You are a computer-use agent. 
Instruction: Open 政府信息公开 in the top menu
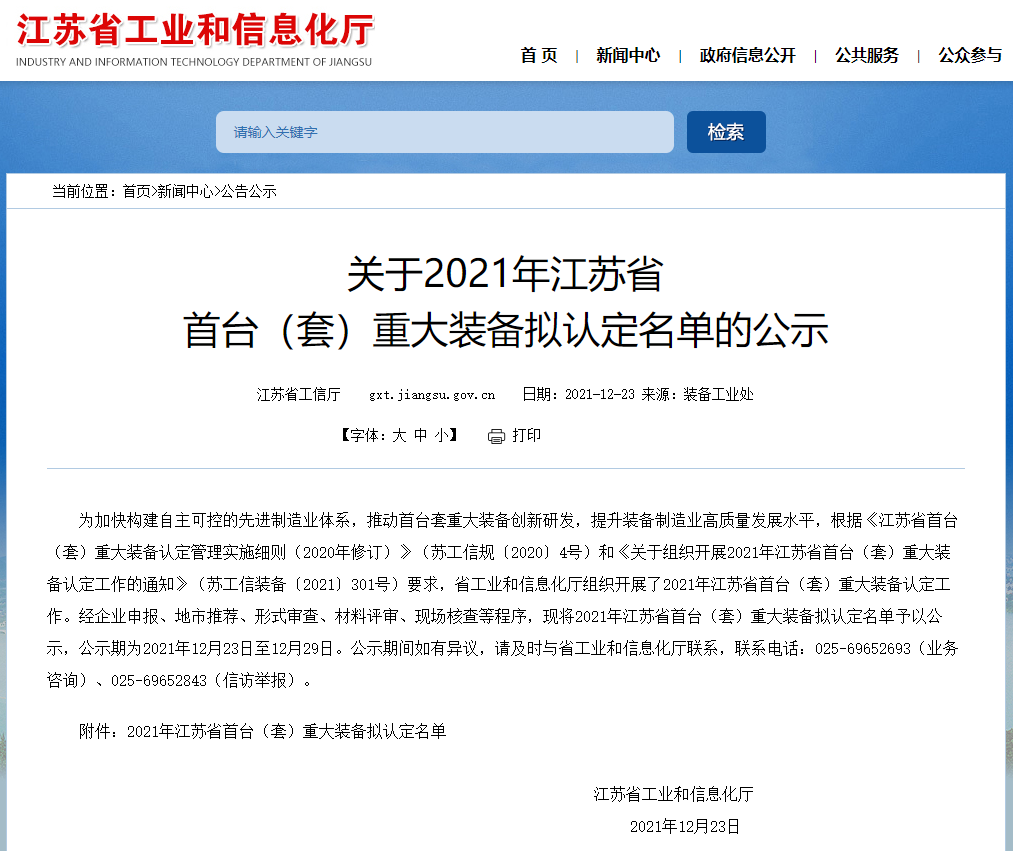click(747, 56)
